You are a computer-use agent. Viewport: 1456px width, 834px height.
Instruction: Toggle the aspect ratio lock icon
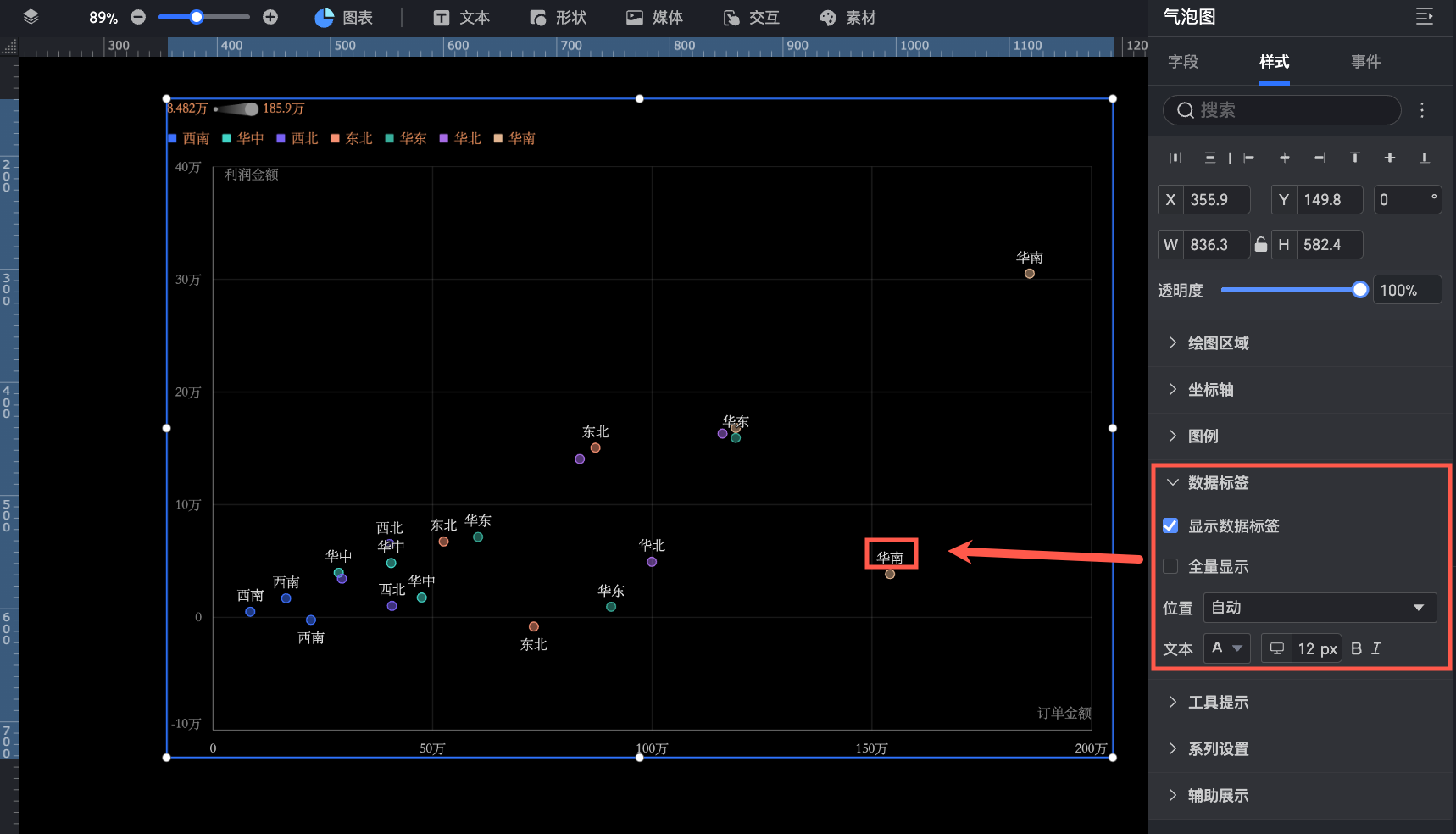1261,245
